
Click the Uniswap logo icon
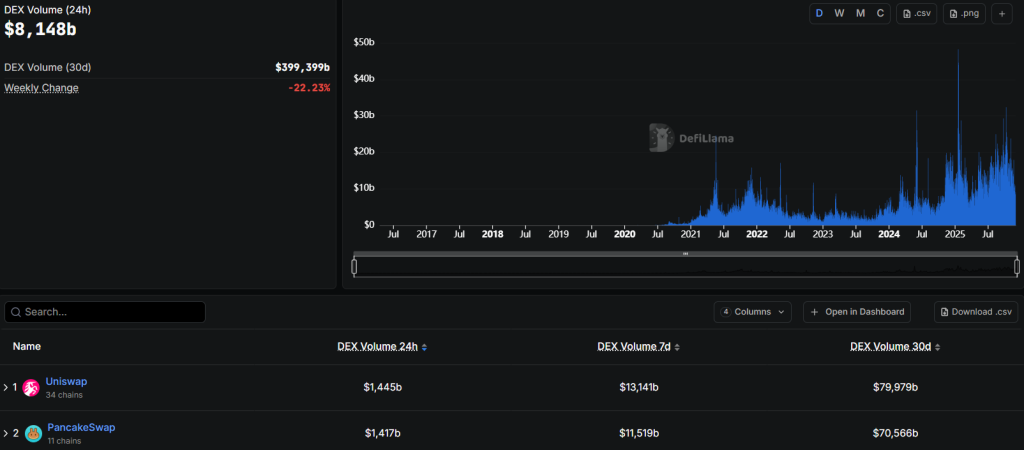click(31, 388)
